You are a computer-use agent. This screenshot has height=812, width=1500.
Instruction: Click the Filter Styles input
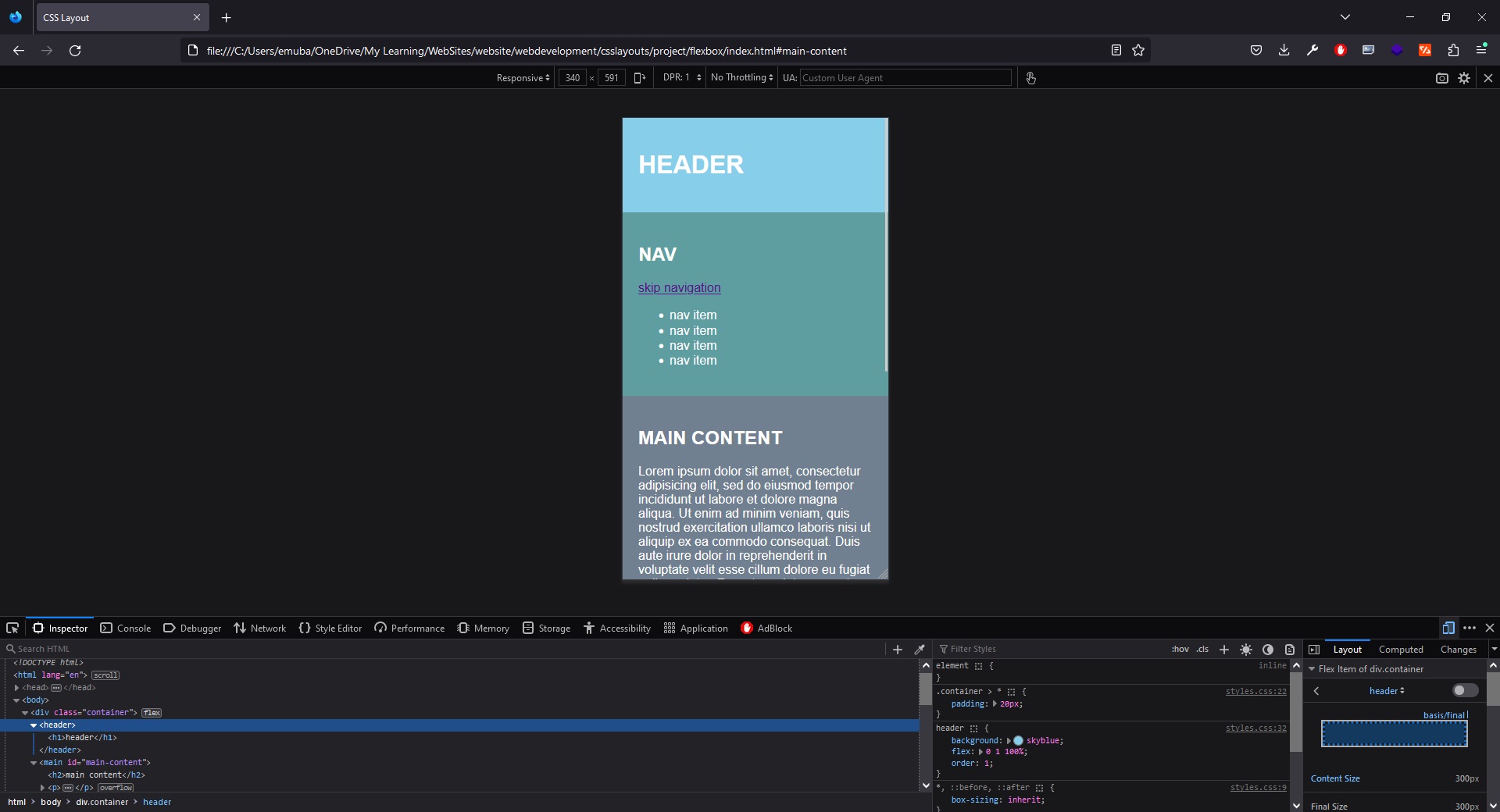point(1052,649)
